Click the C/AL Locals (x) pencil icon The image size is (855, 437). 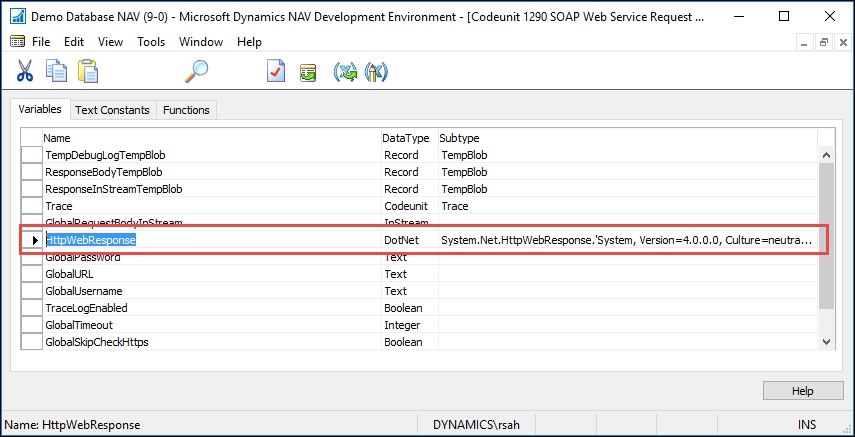click(x=376, y=71)
